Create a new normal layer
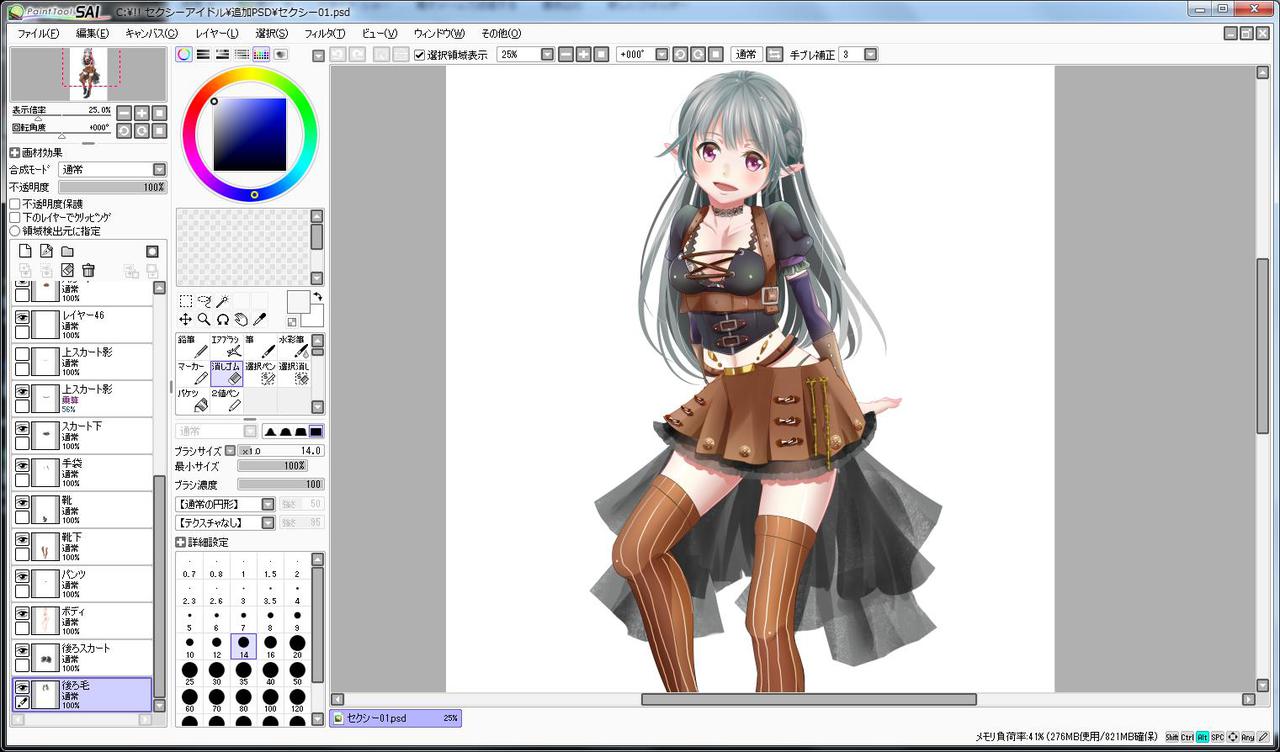1280x752 pixels. click(26, 251)
